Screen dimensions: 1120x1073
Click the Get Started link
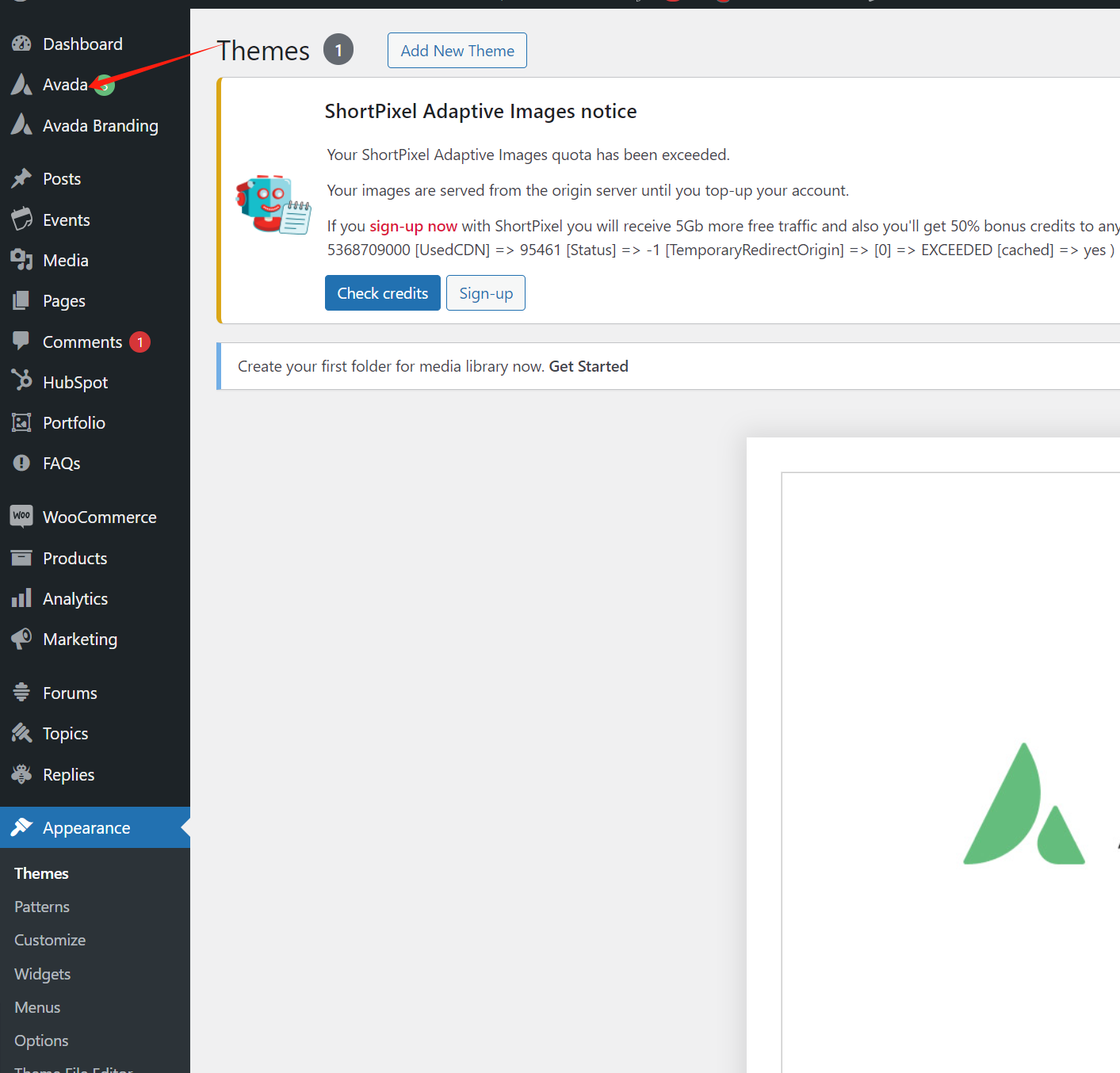(x=589, y=366)
